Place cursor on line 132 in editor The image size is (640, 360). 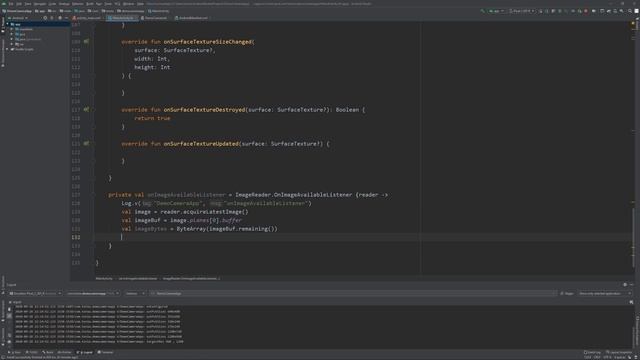(363, 237)
